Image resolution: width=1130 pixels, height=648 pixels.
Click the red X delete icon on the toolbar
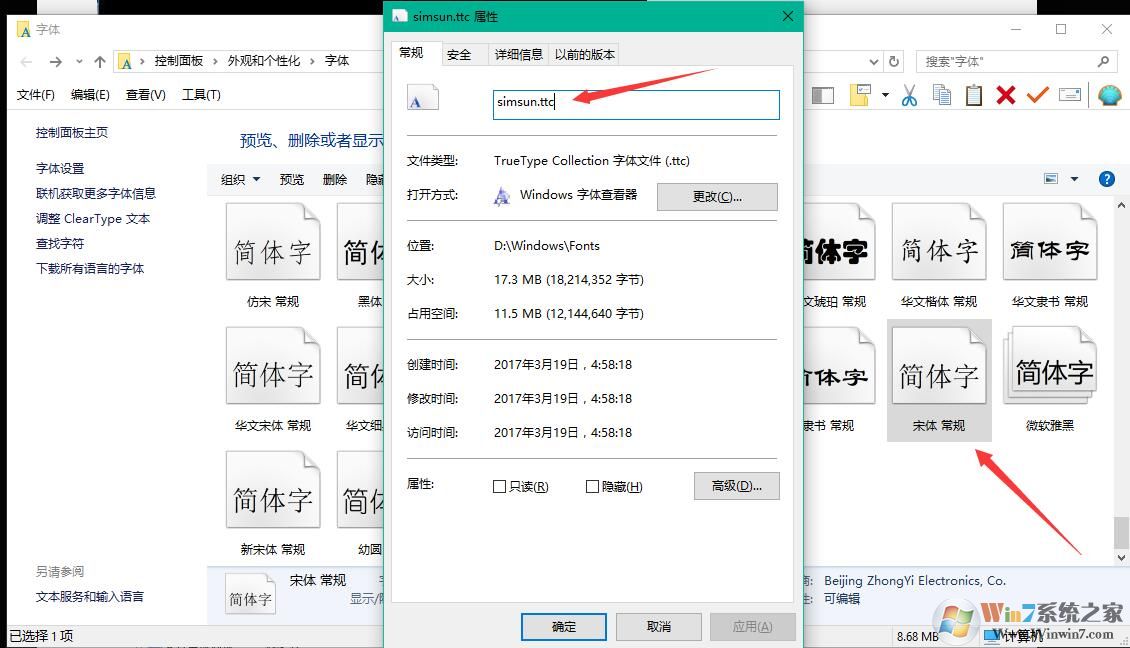(1006, 95)
